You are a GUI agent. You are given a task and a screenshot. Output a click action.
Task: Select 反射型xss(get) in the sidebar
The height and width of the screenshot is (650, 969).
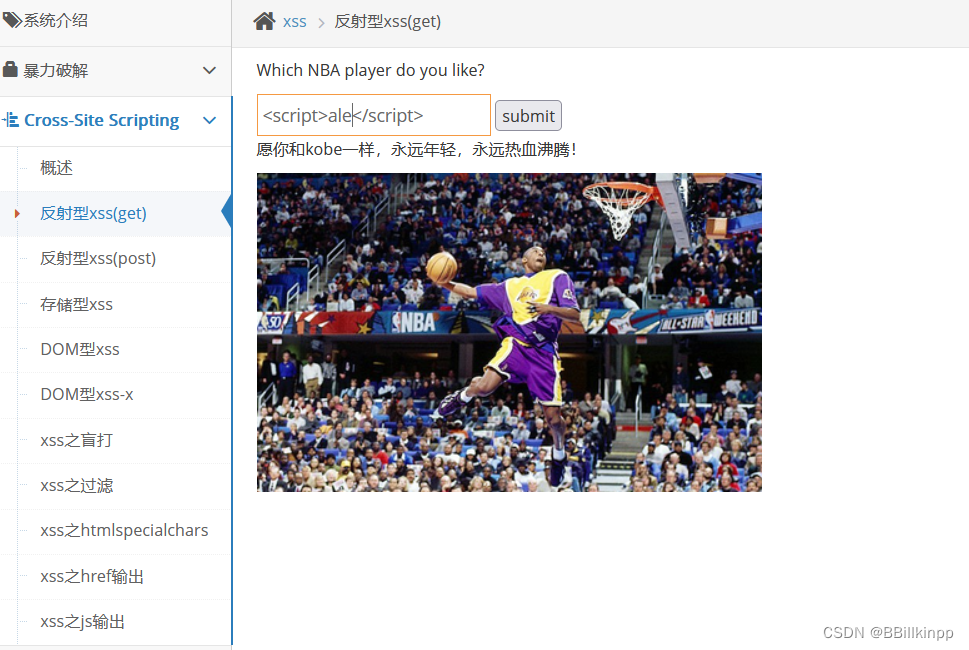pyautogui.click(x=93, y=213)
